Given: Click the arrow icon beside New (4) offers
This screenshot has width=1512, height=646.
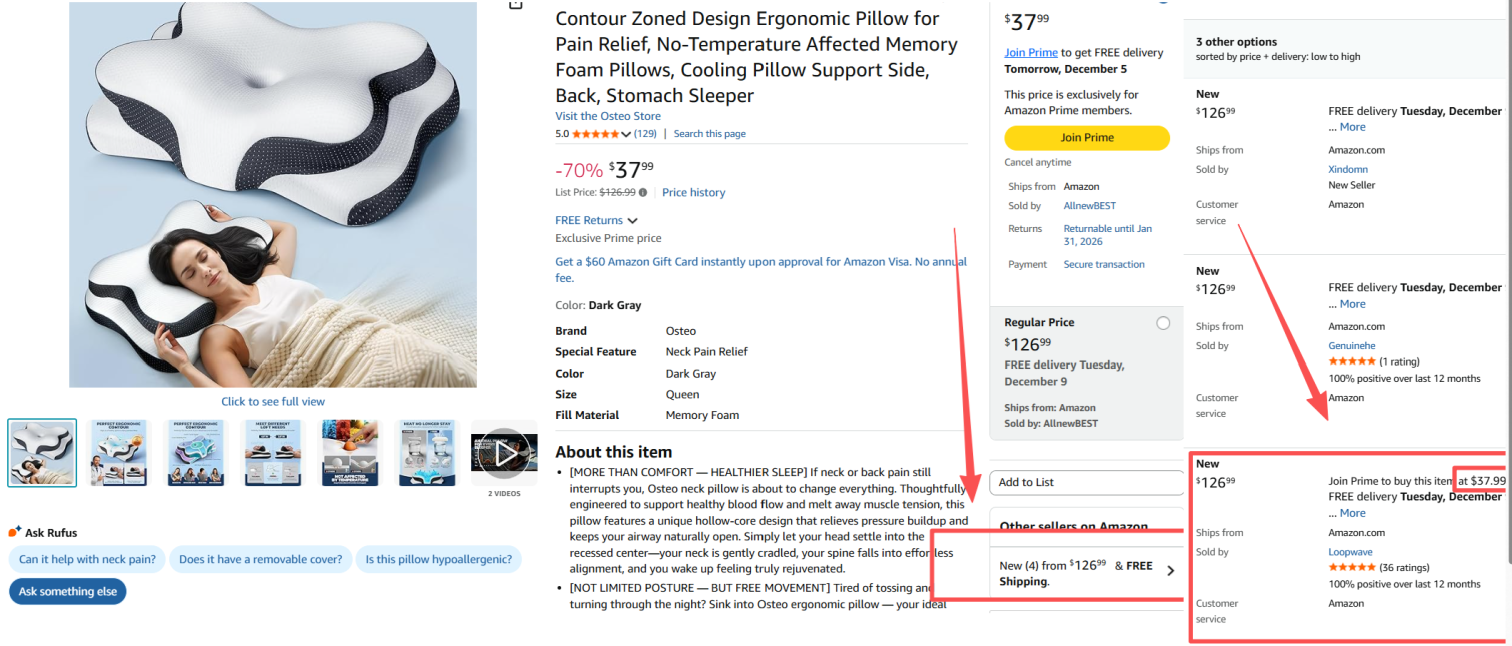Looking at the screenshot, I should 1171,571.
